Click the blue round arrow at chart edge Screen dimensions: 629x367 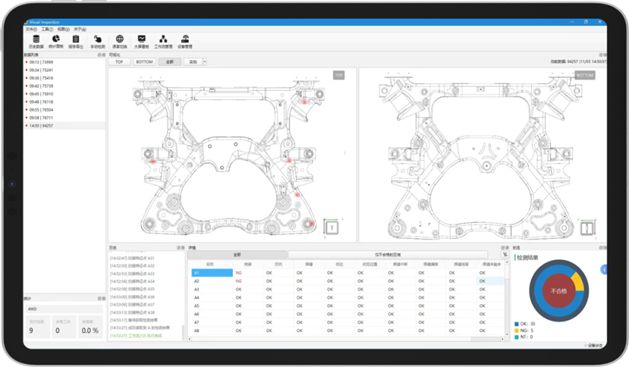pyautogui.click(x=604, y=270)
